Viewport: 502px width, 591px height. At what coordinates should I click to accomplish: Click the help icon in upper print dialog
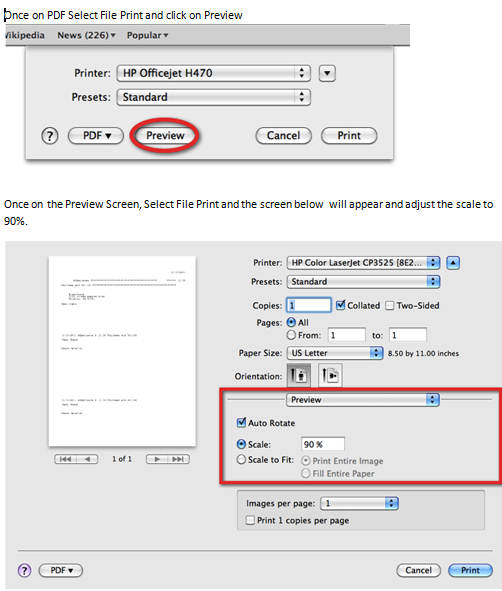(x=50, y=136)
